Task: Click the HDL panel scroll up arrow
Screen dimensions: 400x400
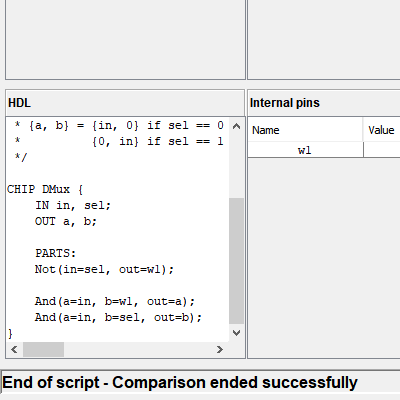Action: click(236, 126)
